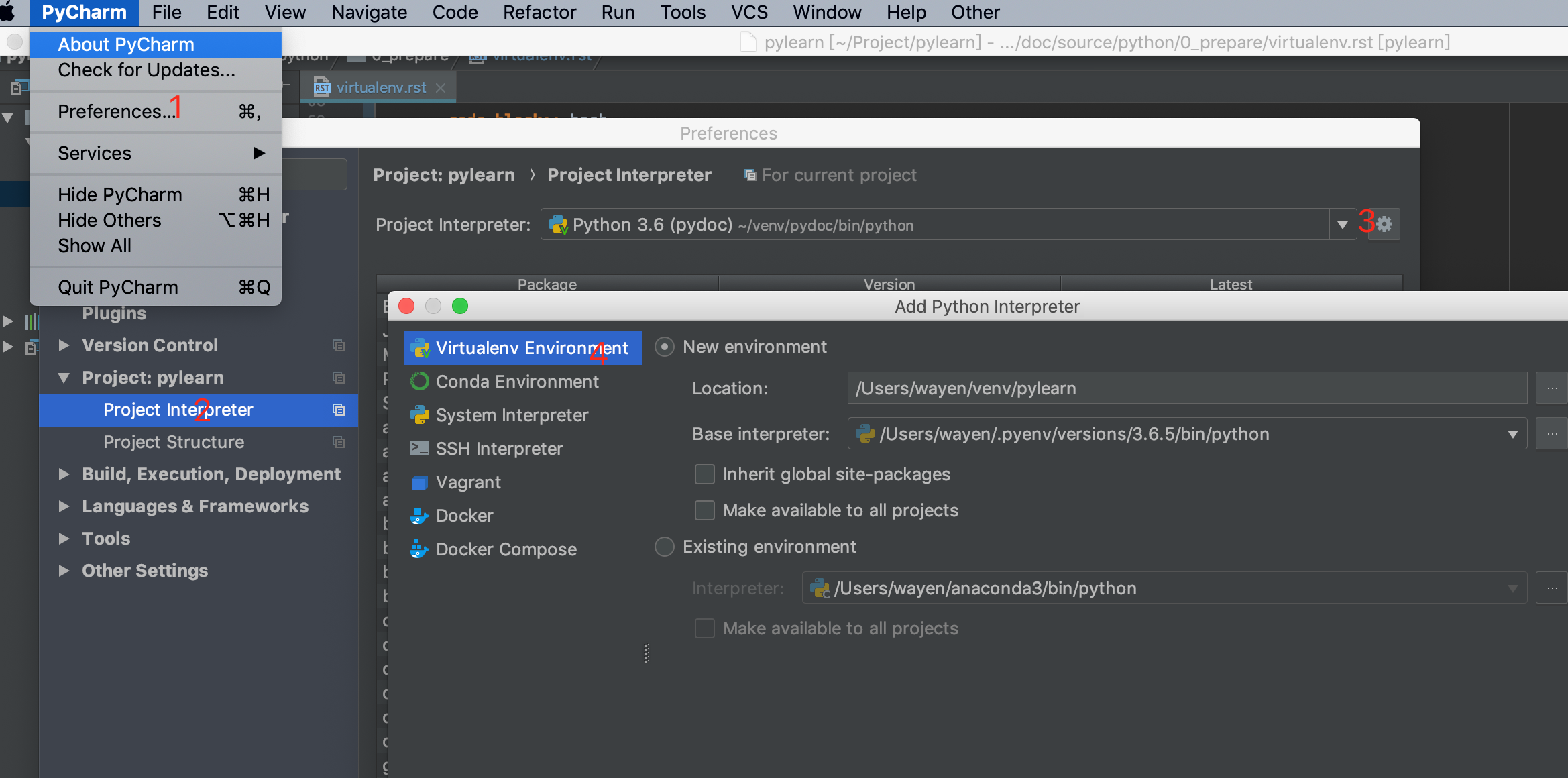Viewport: 1568px width, 778px height.
Task: Select the New environment radio button
Action: pyautogui.click(x=665, y=347)
